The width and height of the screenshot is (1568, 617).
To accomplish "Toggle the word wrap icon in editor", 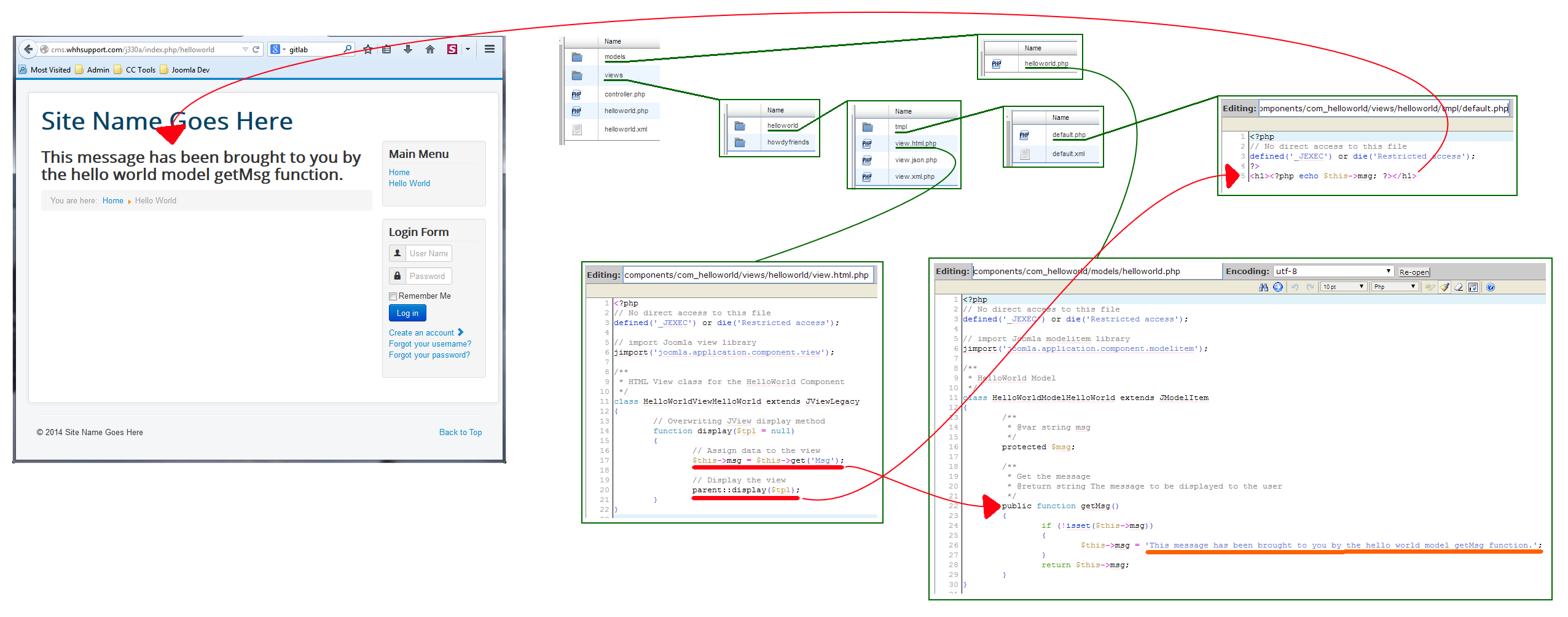I will (1473, 287).
